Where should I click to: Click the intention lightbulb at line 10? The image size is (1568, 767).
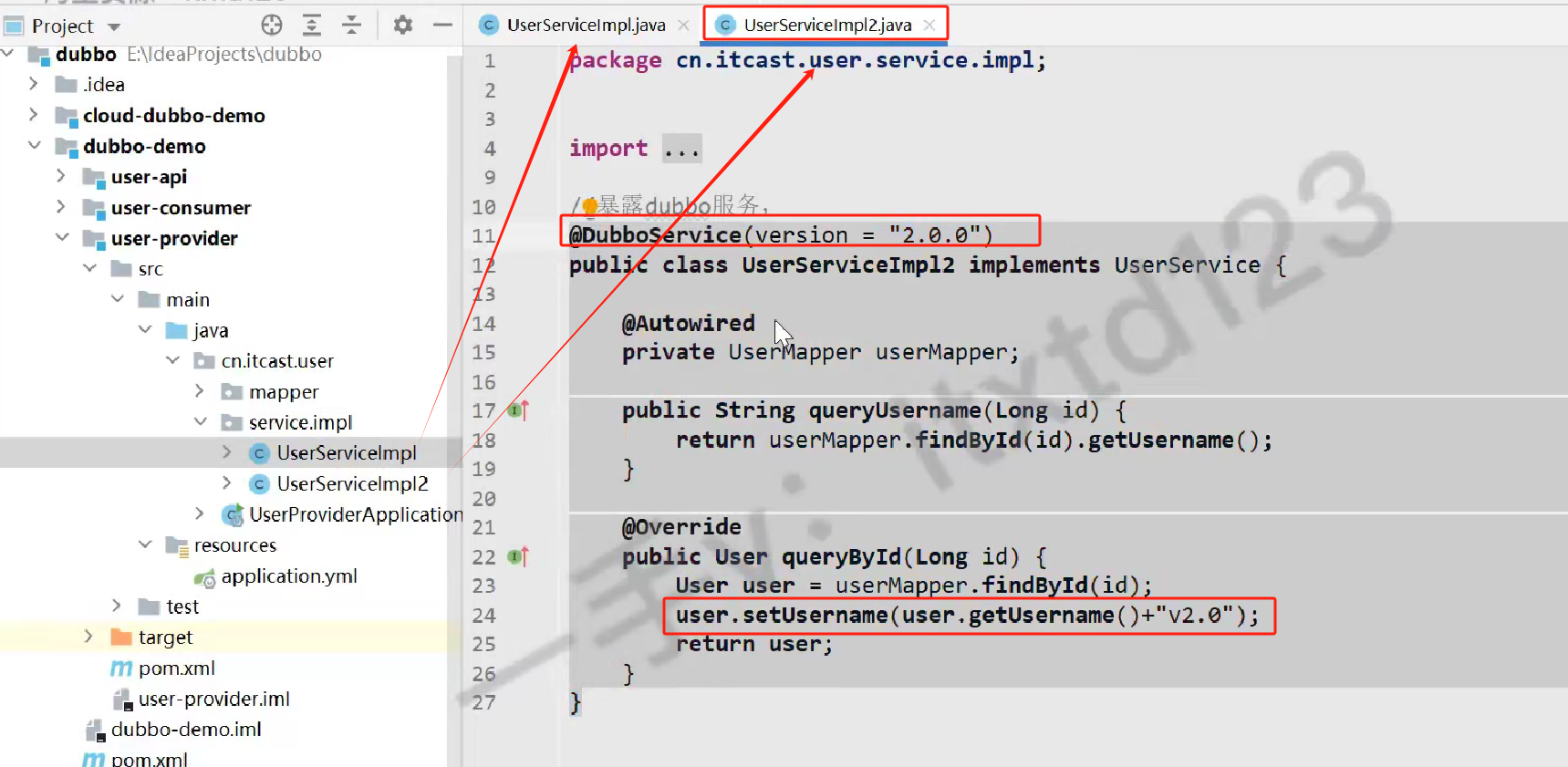pos(589,207)
